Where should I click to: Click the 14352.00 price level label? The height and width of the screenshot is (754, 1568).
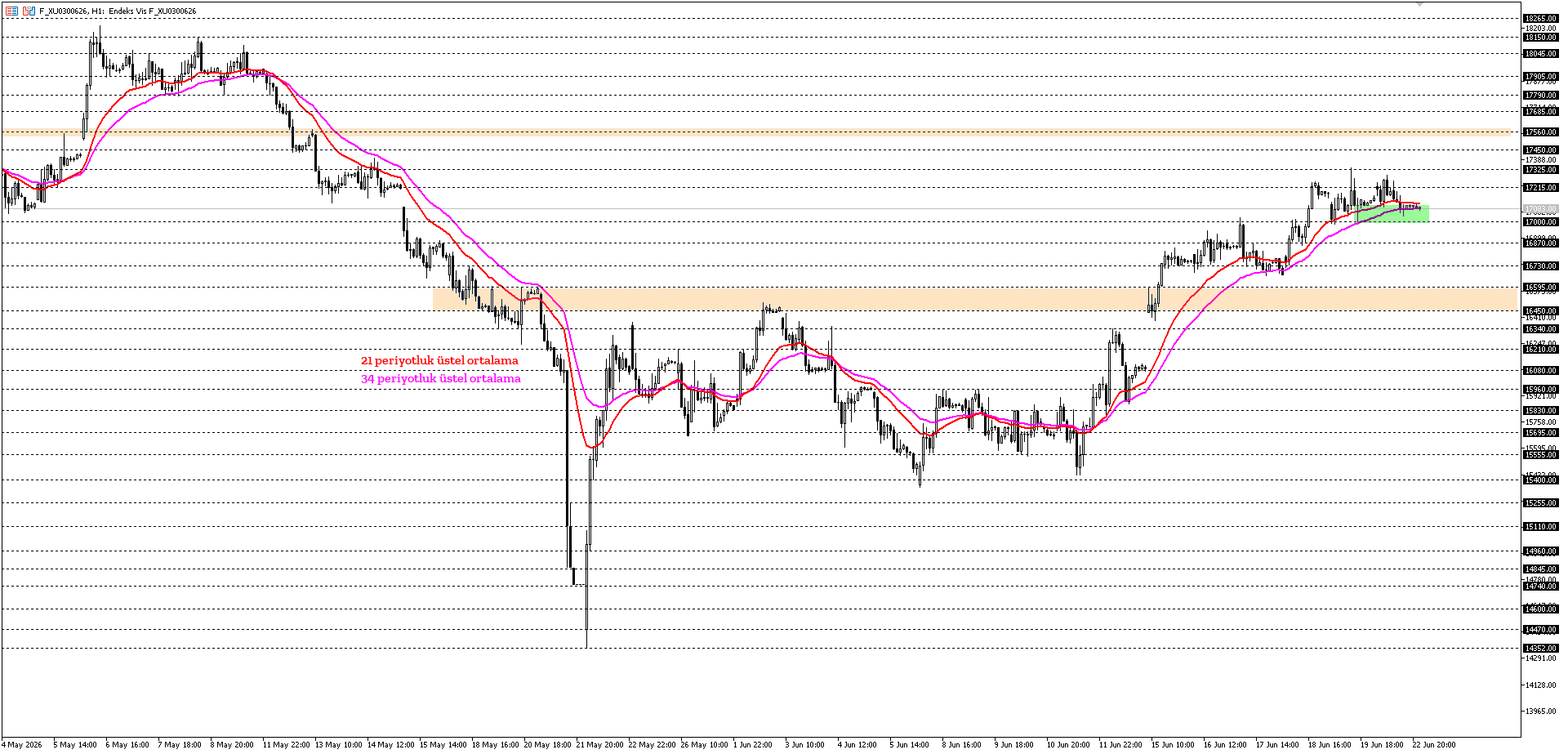click(x=1540, y=649)
